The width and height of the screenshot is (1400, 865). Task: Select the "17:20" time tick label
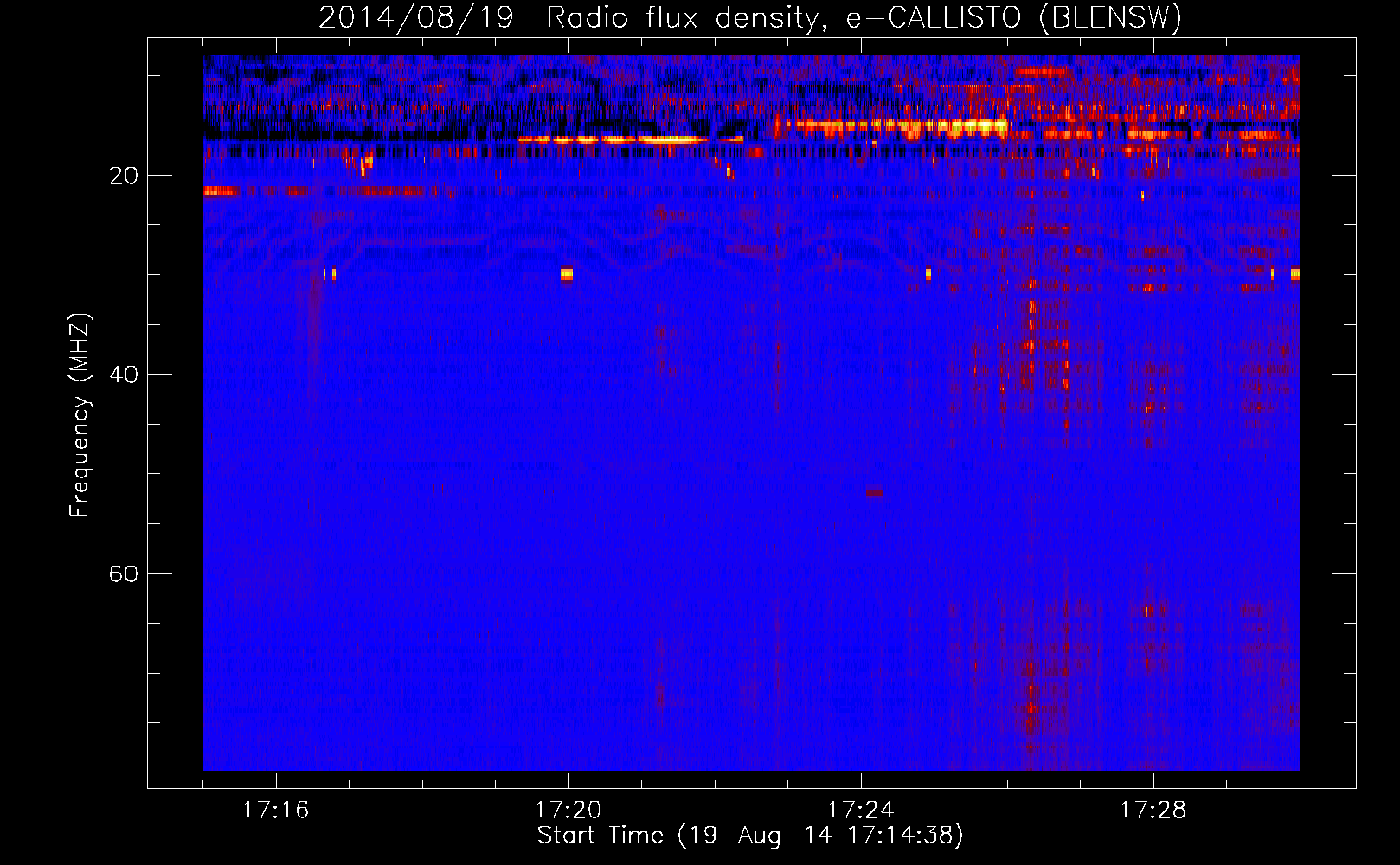coord(568,810)
